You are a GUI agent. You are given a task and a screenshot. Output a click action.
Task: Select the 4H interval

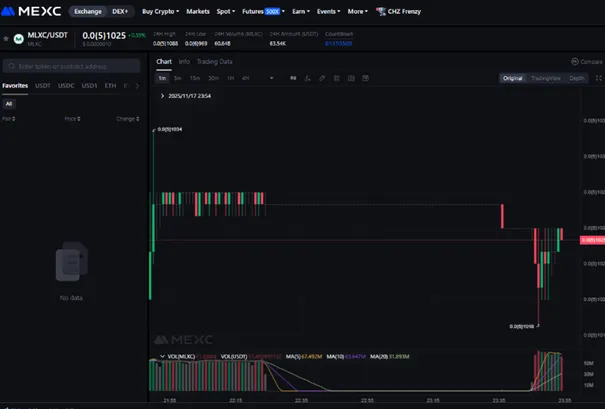click(x=245, y=78)
